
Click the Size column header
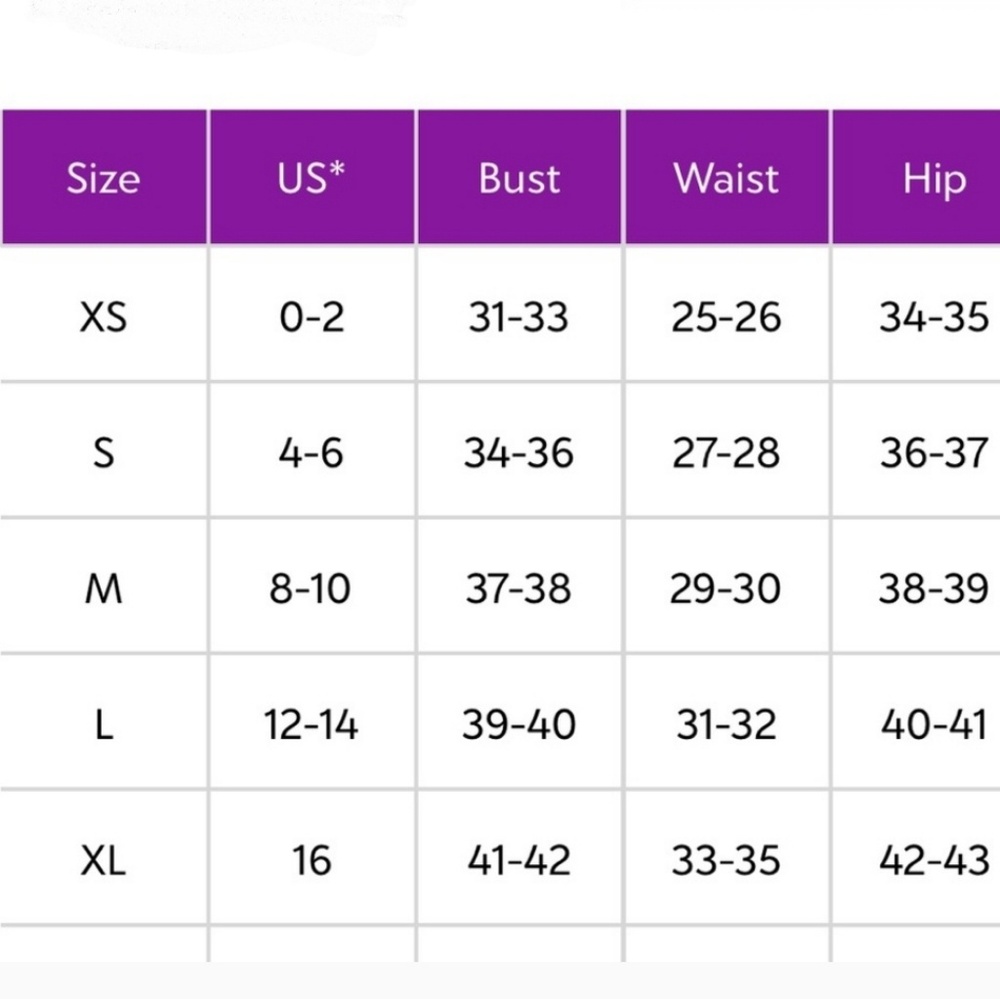[x=103, y=177]
